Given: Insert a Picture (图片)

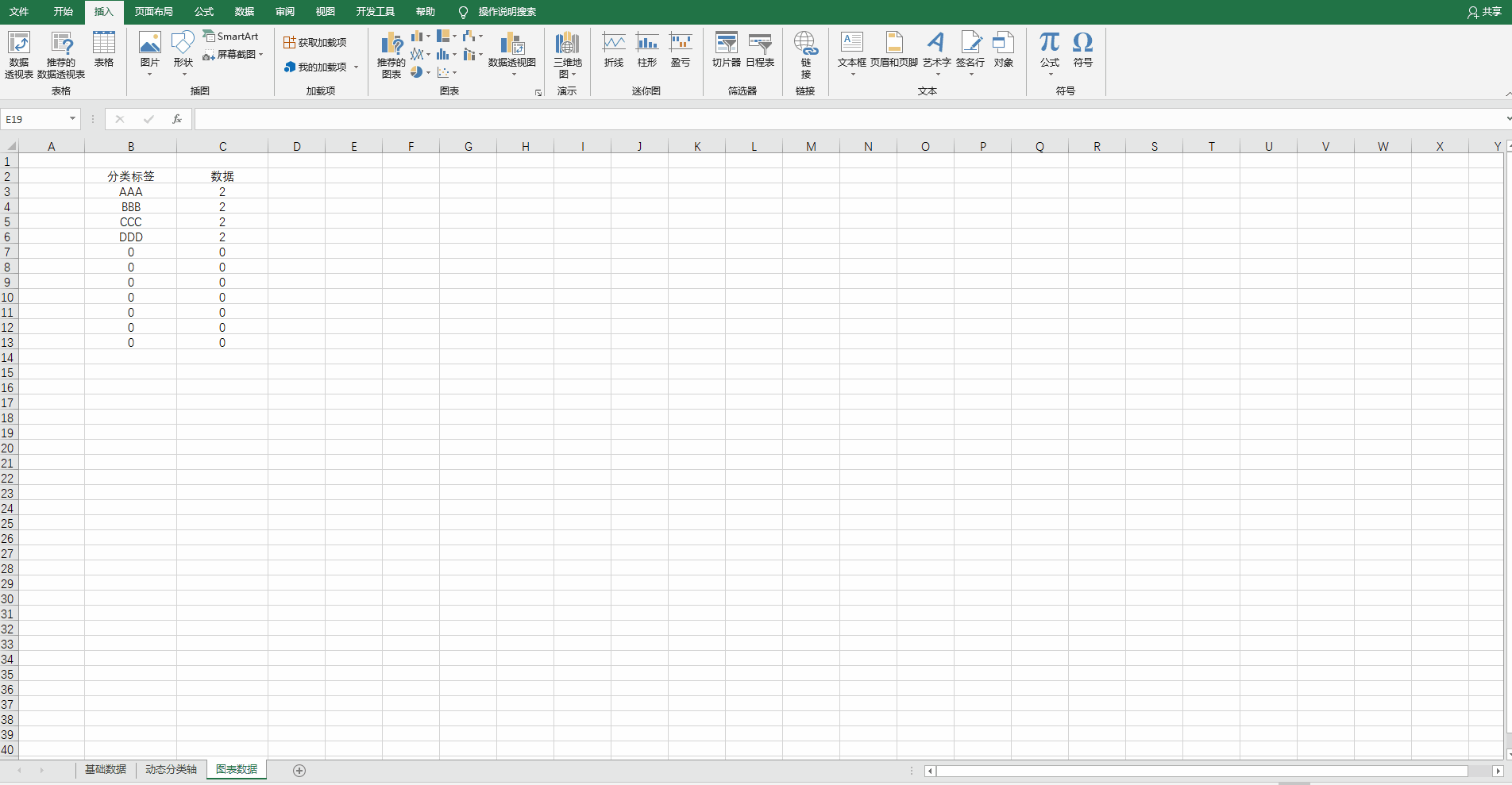Looking at the screenshot, I should [x=149, y=54].
